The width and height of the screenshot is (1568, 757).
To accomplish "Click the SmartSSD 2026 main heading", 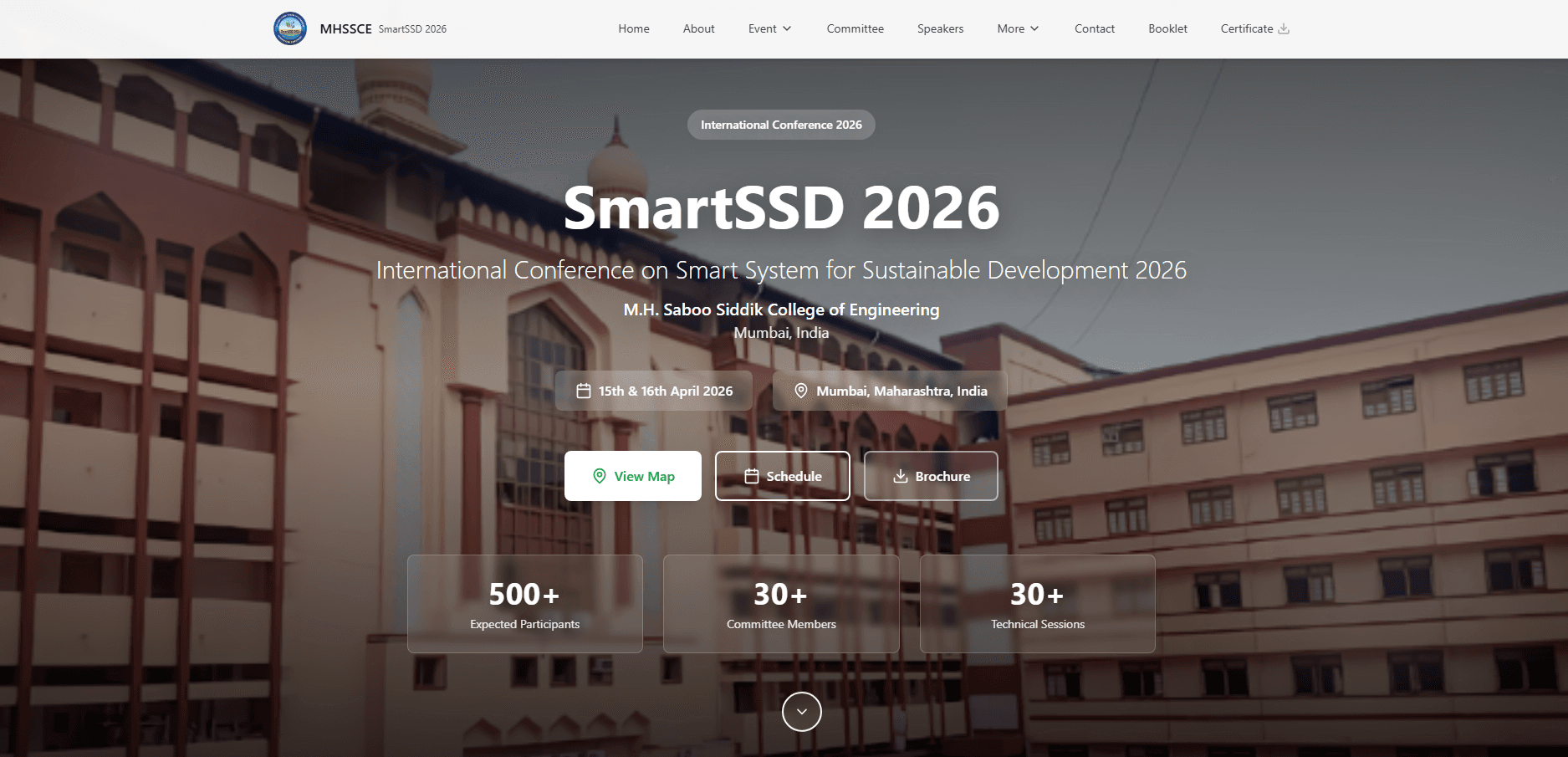I will pyautogui.click(x=781, y=207).
